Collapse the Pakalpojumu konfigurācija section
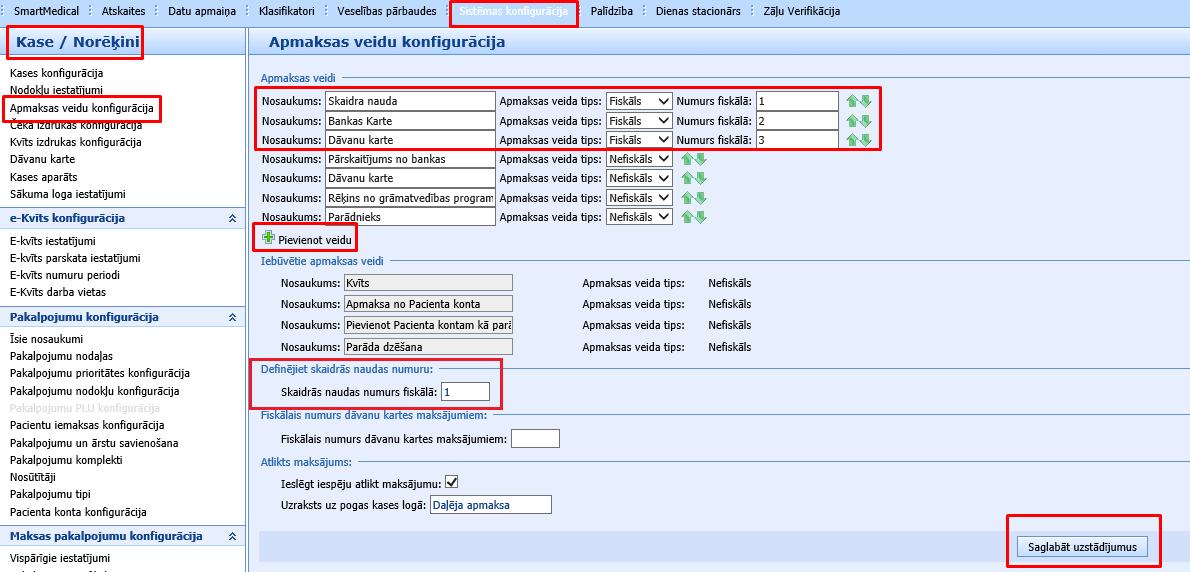Viewport: 1190px width, 572px height. coord(232,317)
